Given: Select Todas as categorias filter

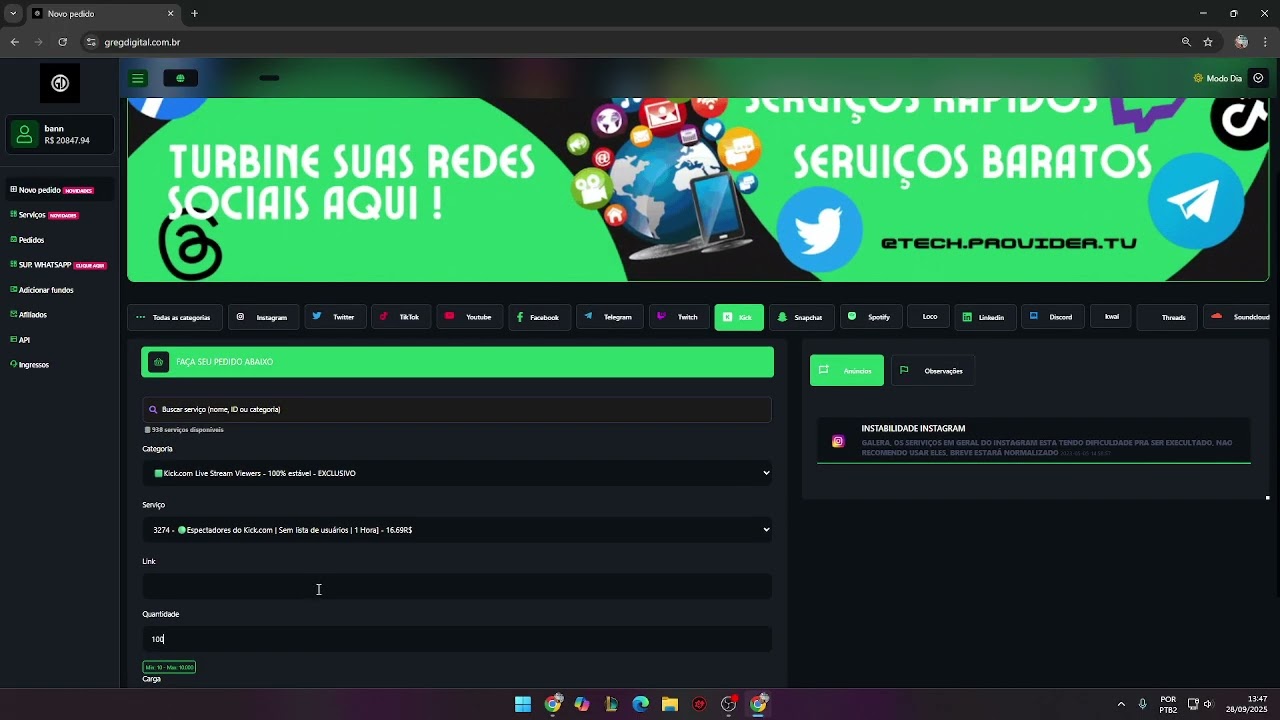Looking at the screenshot, I should pyautogui.click(x=174, y=317).
